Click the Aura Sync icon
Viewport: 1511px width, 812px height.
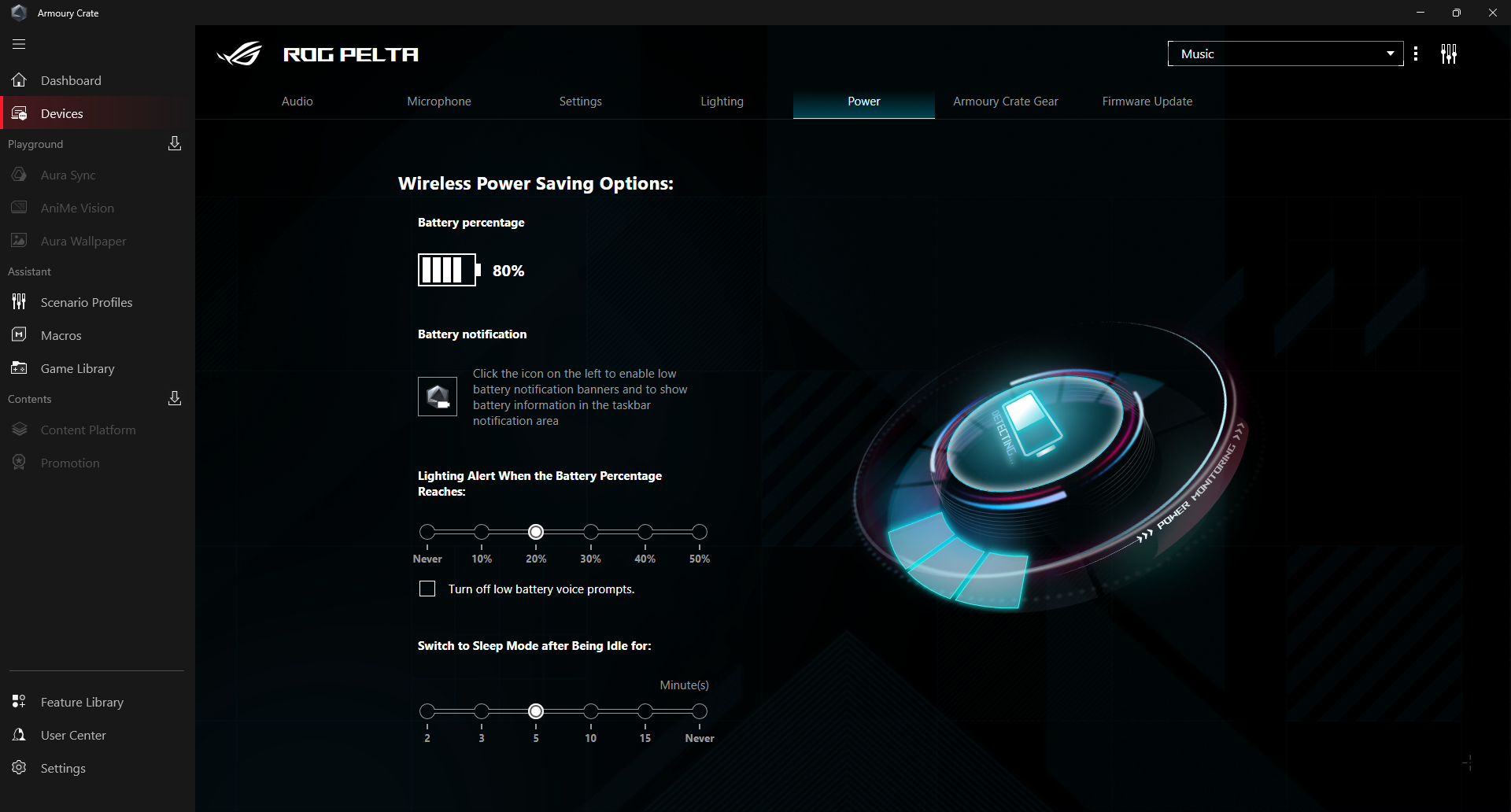click(19, 175)
